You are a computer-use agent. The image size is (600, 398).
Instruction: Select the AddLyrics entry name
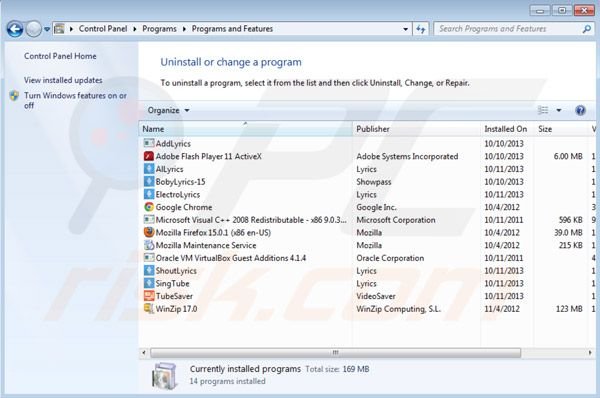(x=173, y=144)
